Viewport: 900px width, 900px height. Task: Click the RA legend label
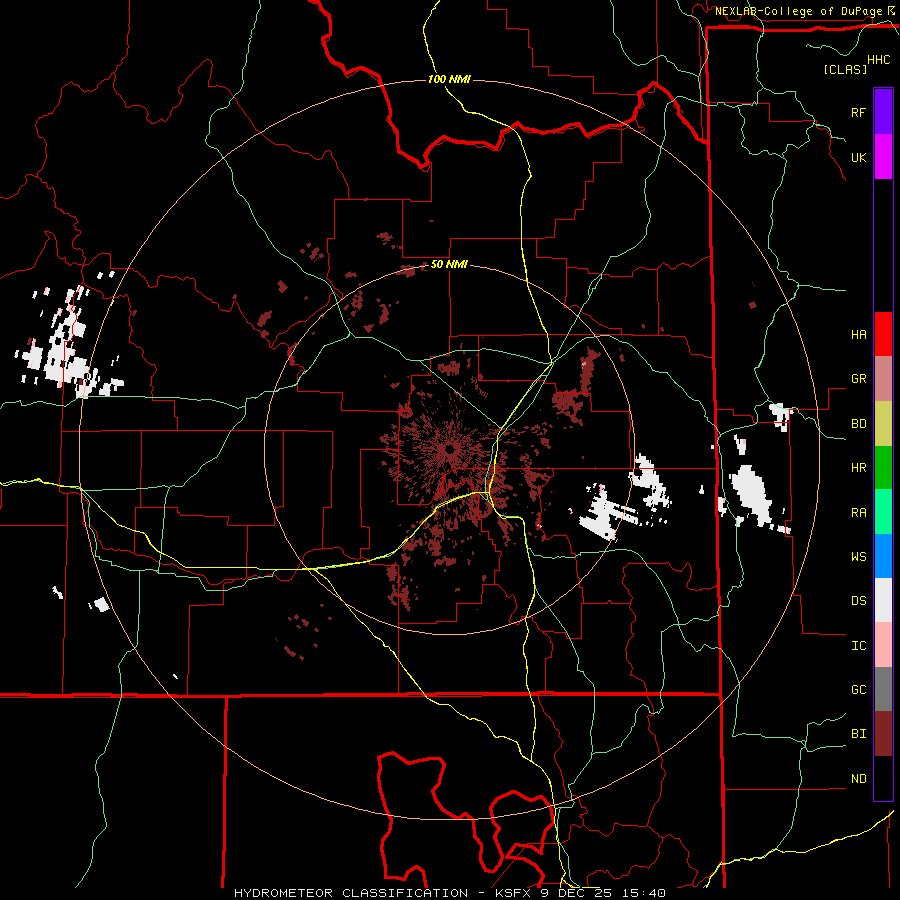pos(858,512)
